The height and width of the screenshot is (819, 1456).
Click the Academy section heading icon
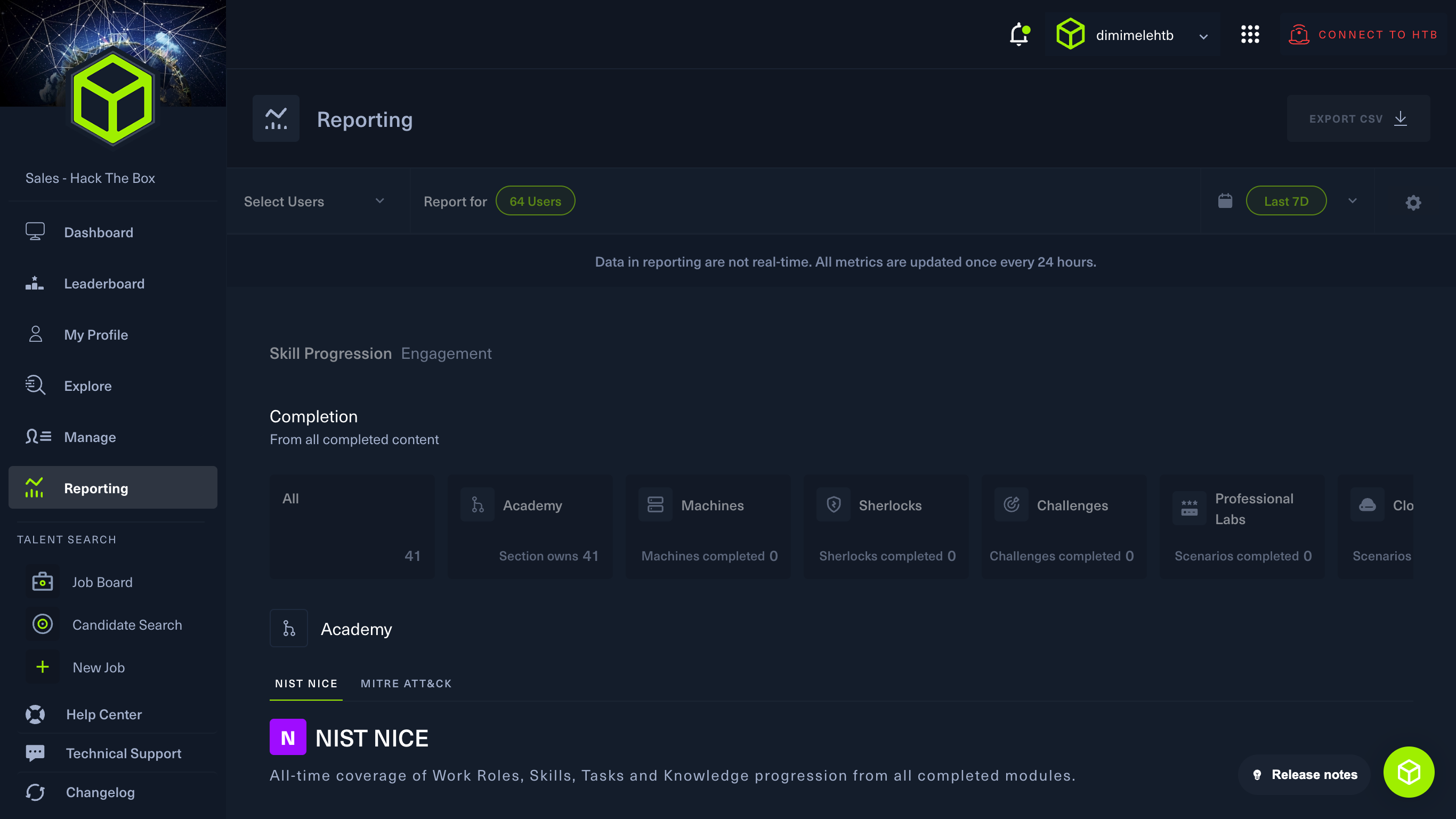pyautogui.click(x=289, y=628)
